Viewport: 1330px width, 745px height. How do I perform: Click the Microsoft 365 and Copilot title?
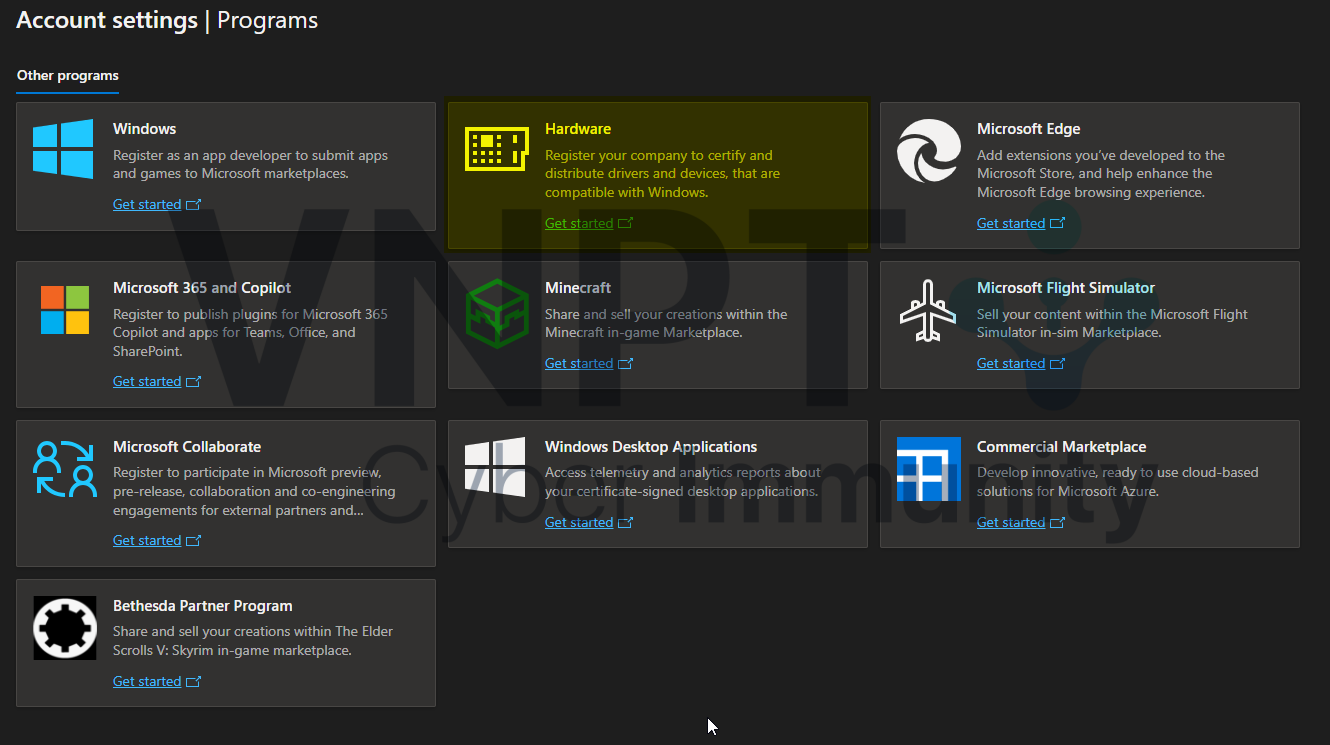click(202, 288)
